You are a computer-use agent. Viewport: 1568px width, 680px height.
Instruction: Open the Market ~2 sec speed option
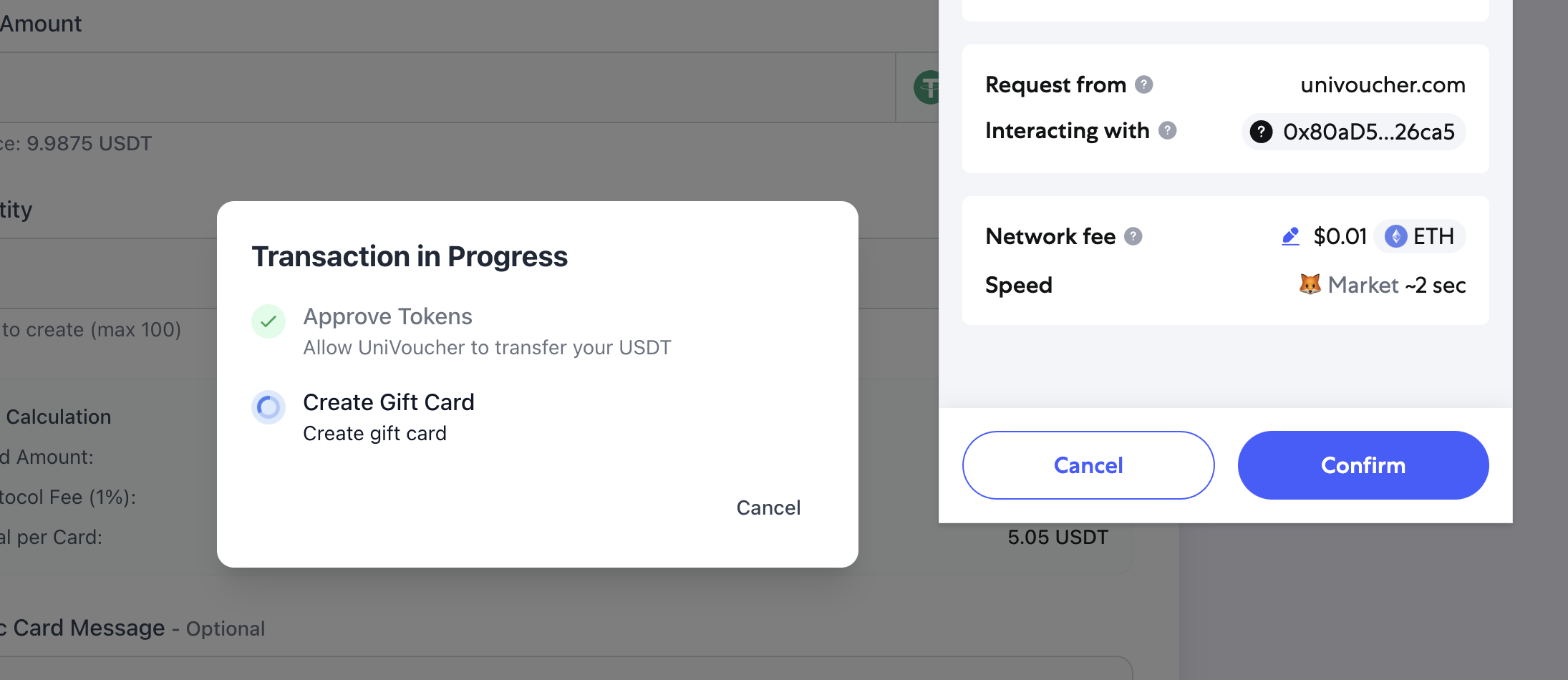[x=1383, y=285]
